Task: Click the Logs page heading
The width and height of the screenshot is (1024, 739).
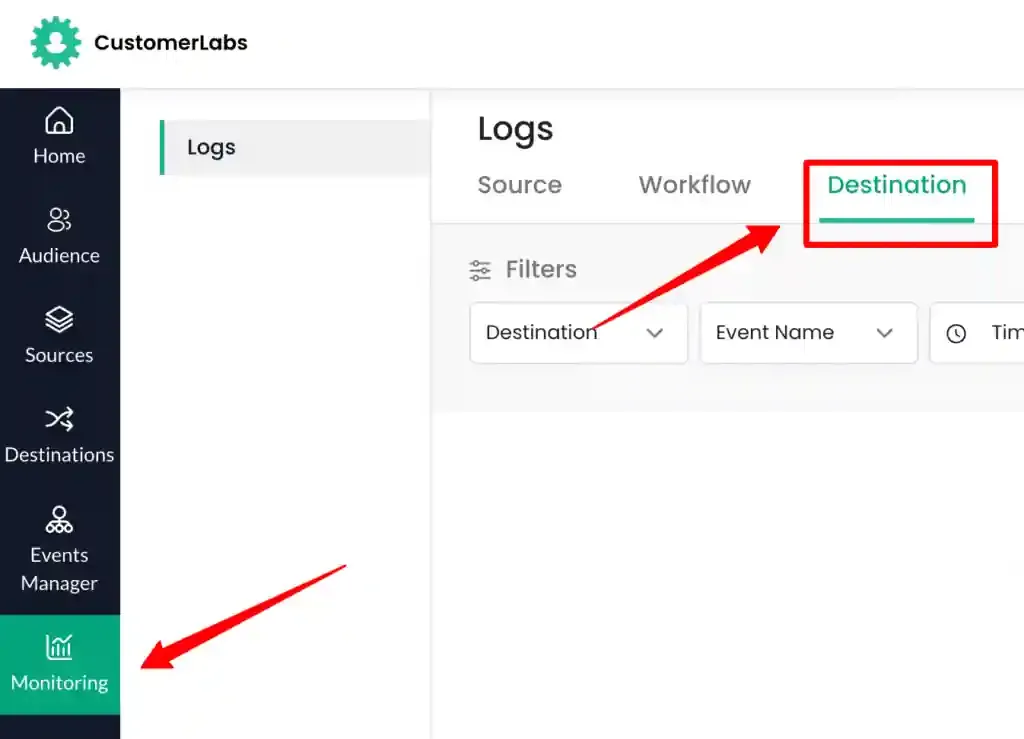Action: [515, 129]
